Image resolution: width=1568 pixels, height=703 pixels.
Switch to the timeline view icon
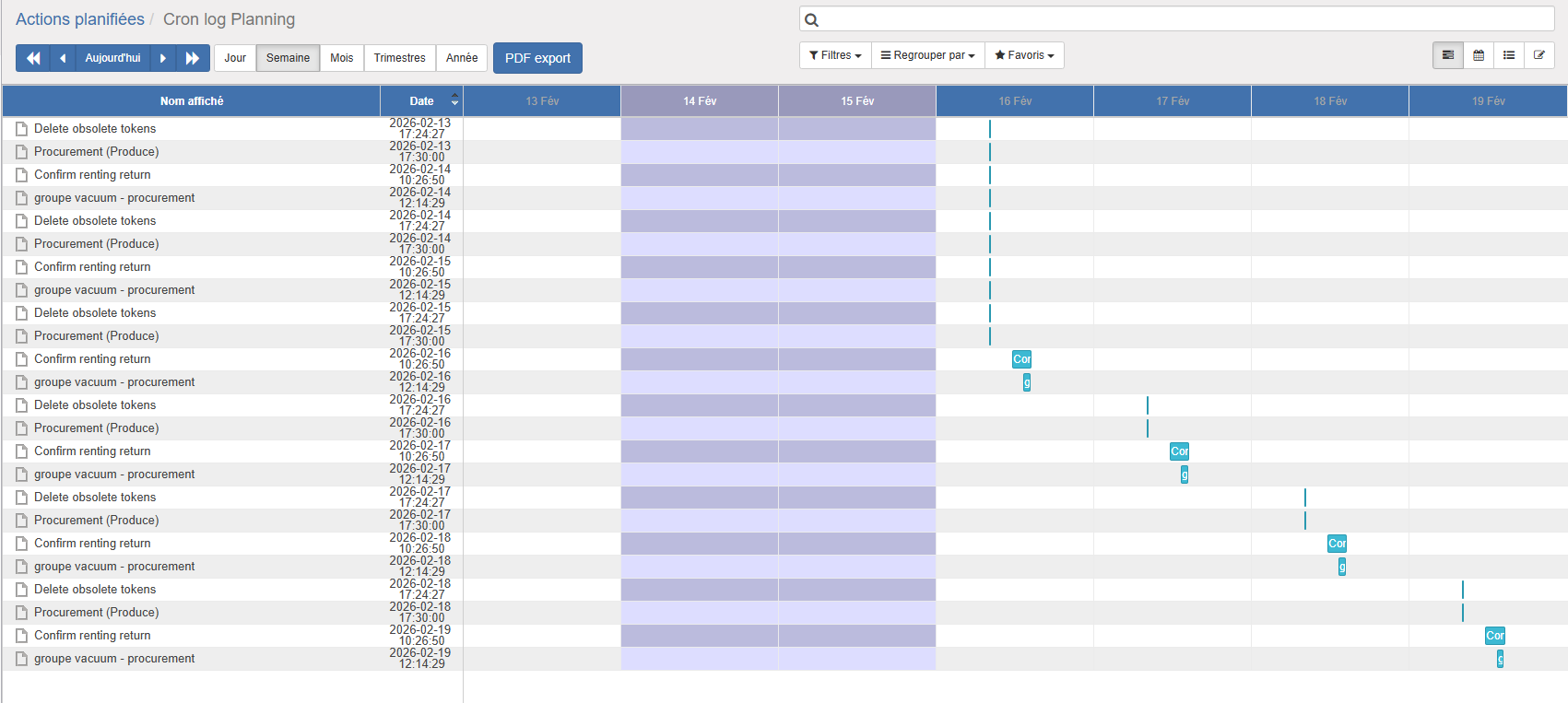[x=1448, y=55]
